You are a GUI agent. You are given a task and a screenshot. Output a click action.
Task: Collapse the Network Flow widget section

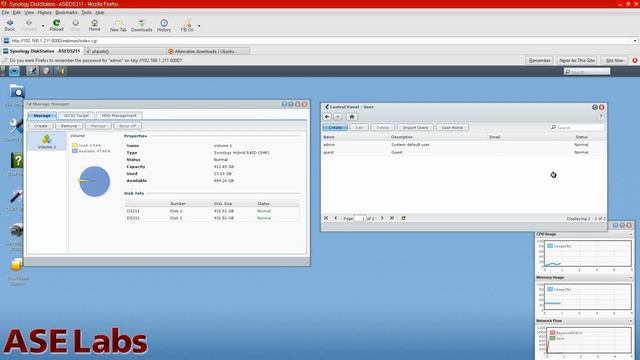630,321
